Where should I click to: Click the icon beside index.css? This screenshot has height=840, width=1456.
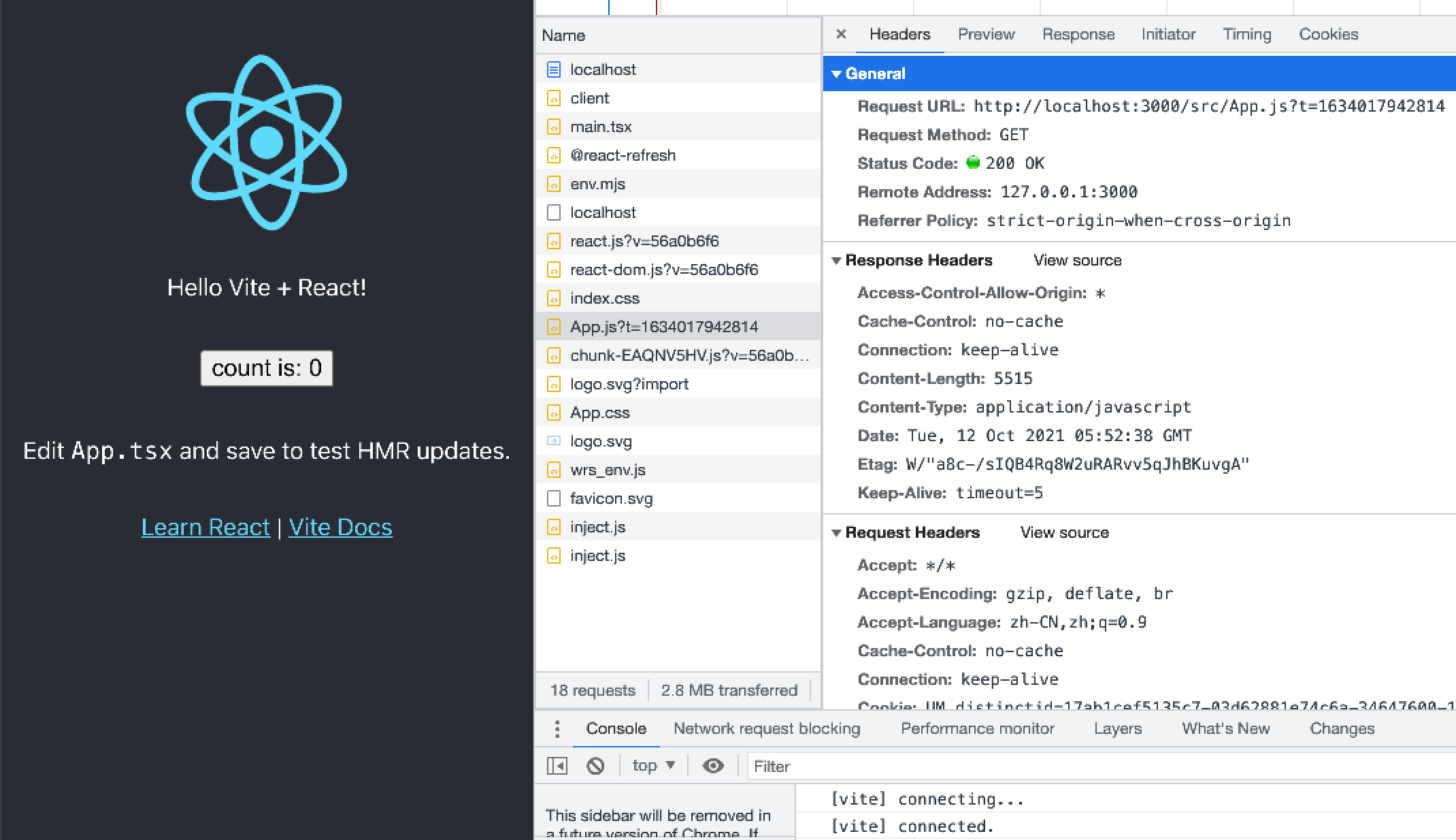click(554, 298)
